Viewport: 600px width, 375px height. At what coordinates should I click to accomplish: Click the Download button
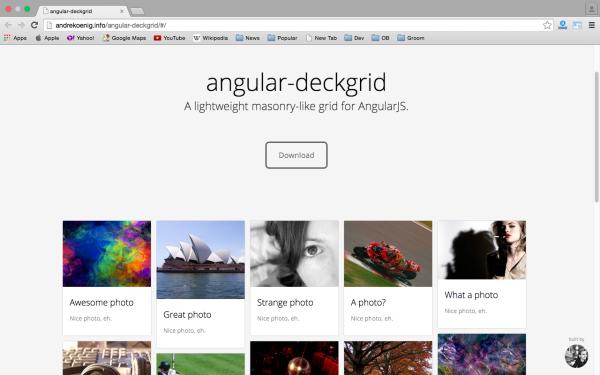[x=296, y=155]
